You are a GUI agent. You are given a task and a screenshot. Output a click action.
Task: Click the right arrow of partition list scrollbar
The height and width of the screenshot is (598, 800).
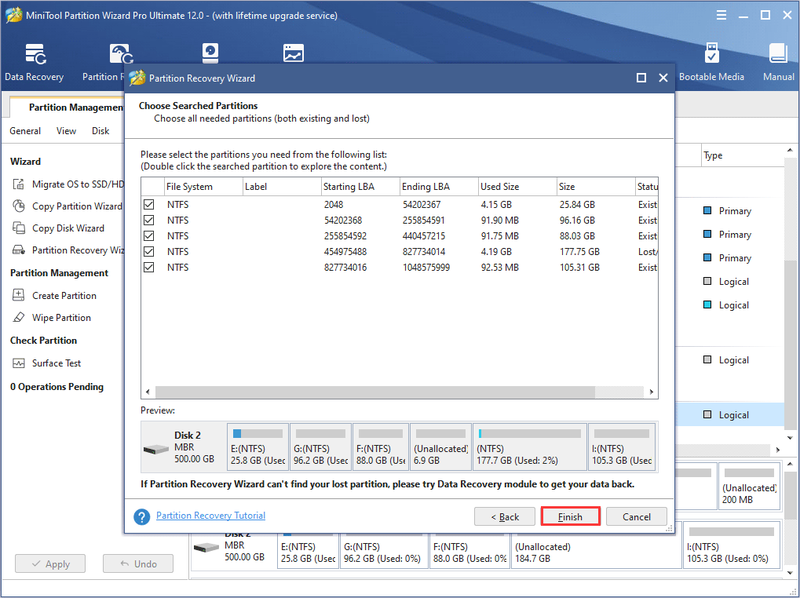652,392
